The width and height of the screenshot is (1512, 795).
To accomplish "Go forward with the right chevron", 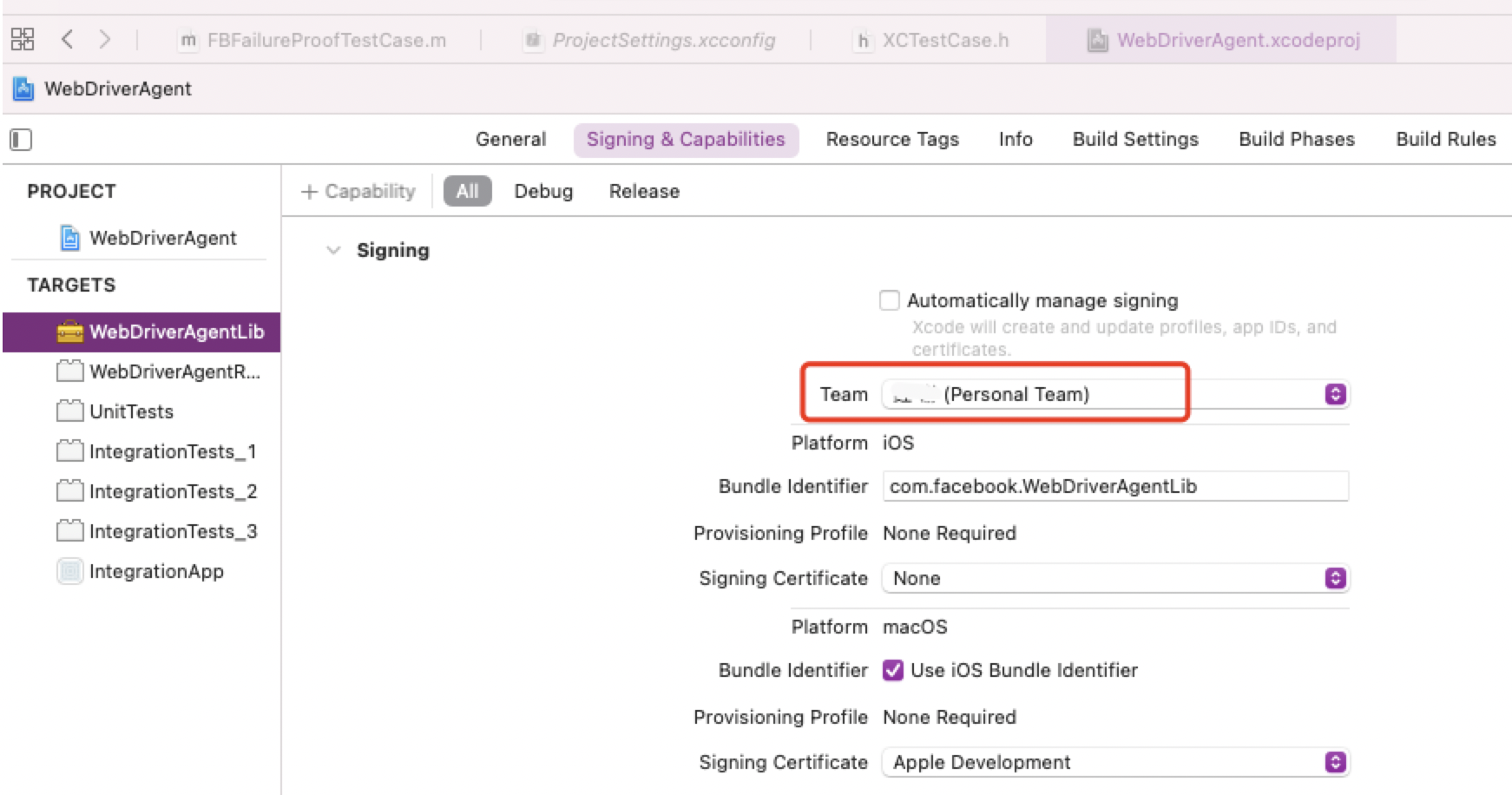I will click(x=105, y=39).
